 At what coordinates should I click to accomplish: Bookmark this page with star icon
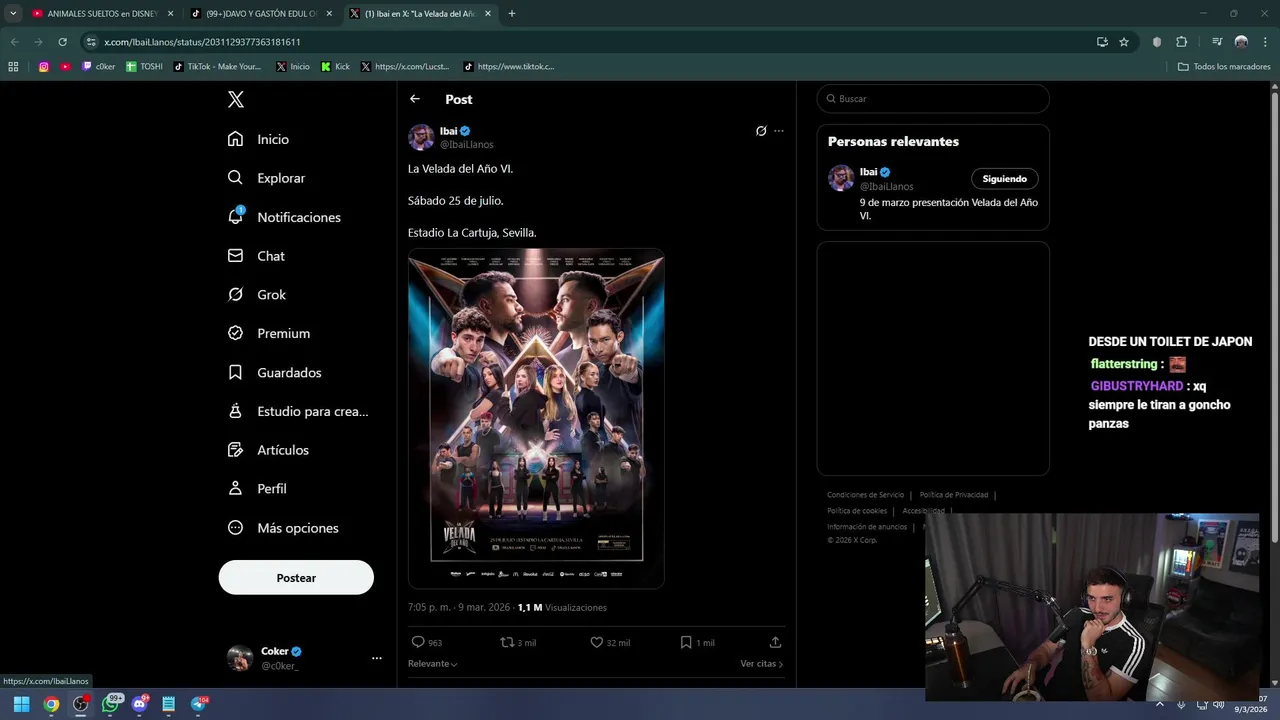1124,42
